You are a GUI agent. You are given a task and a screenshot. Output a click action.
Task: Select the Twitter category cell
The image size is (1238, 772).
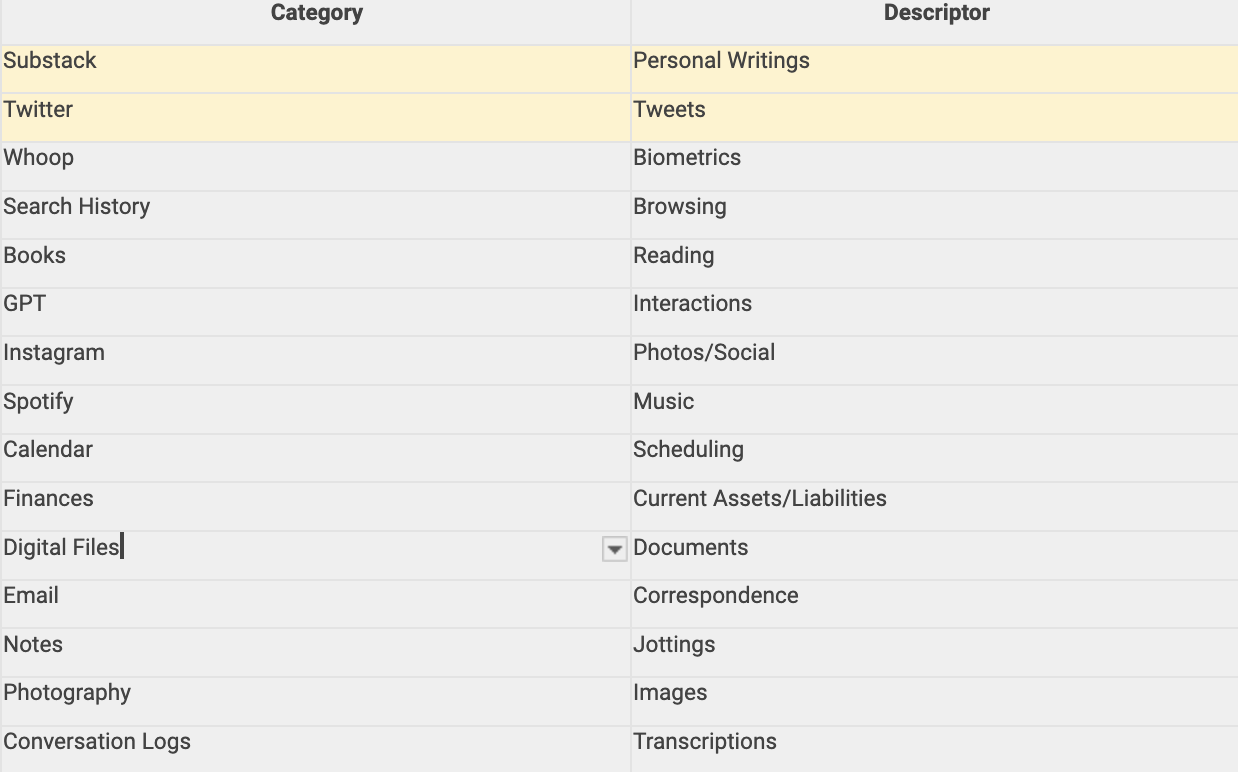(x=38, y=110)
